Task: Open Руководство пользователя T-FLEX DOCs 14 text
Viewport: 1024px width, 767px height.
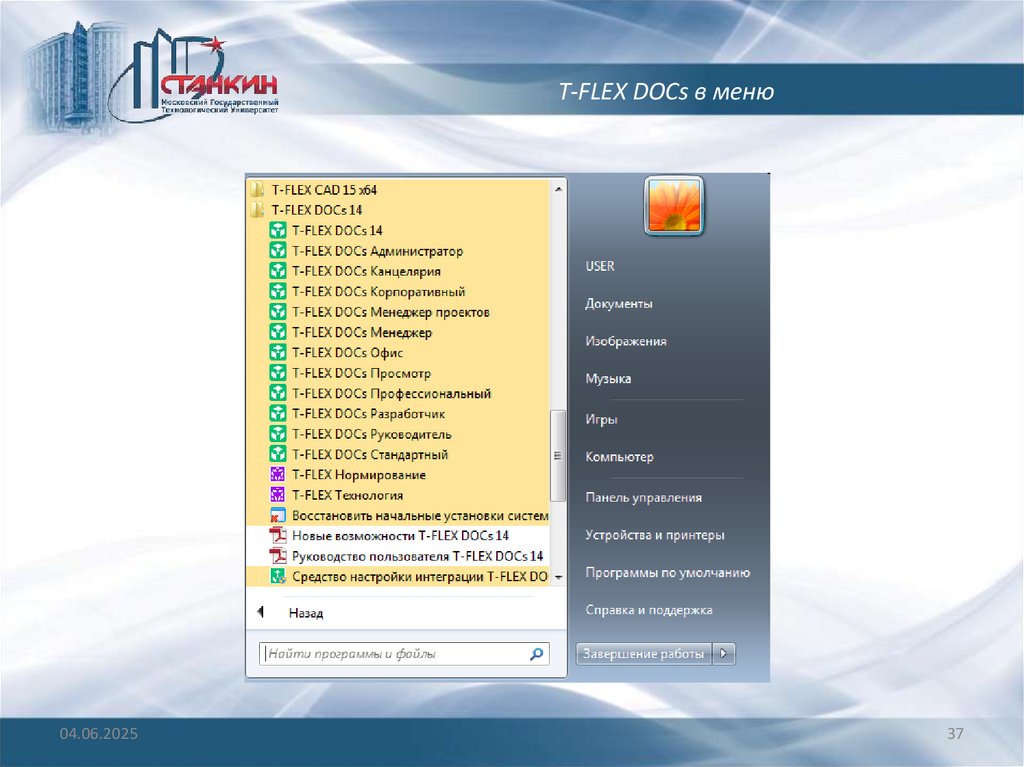Action: 417,556
